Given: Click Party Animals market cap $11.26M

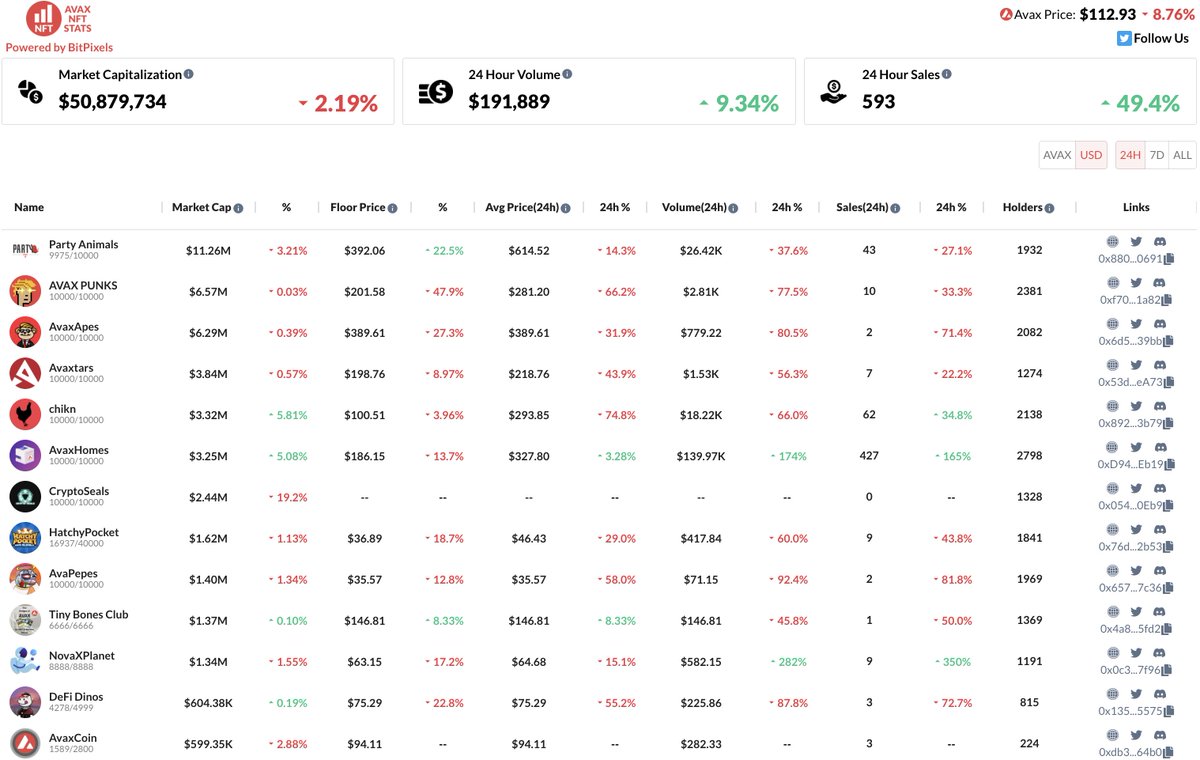Looking at the screenshot, I should tap(208, 251).
